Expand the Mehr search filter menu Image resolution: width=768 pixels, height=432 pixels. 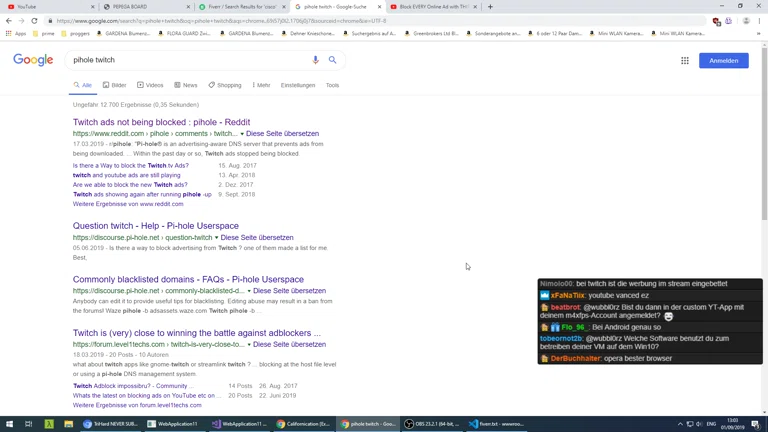coord(261,85)
